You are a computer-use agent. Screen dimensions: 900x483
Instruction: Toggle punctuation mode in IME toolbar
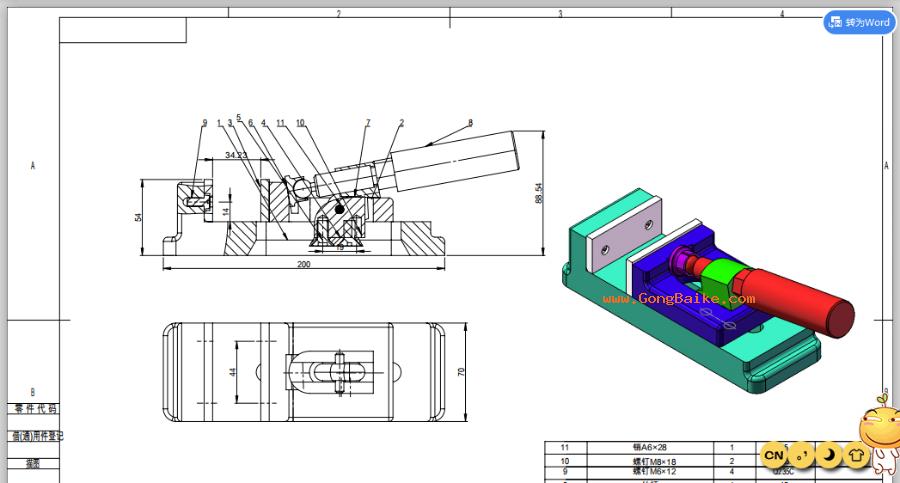801,455
